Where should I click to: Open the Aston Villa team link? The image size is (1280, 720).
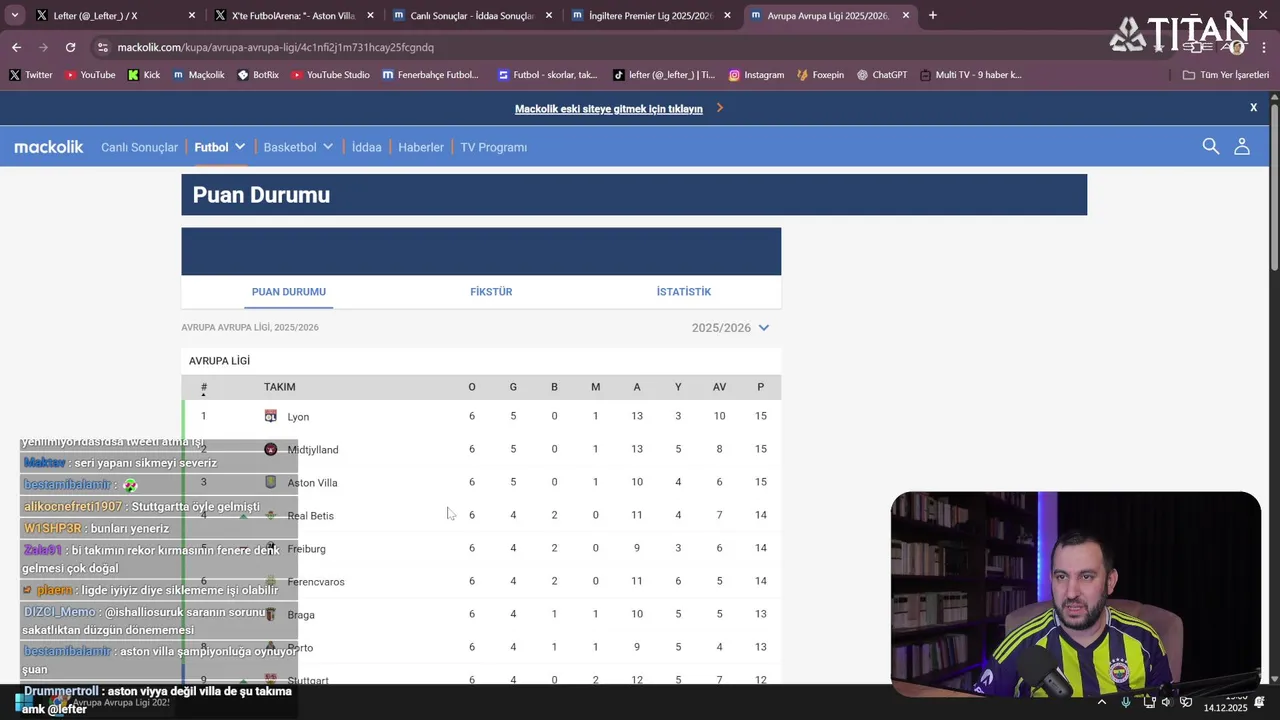click(x=312, y=483)
